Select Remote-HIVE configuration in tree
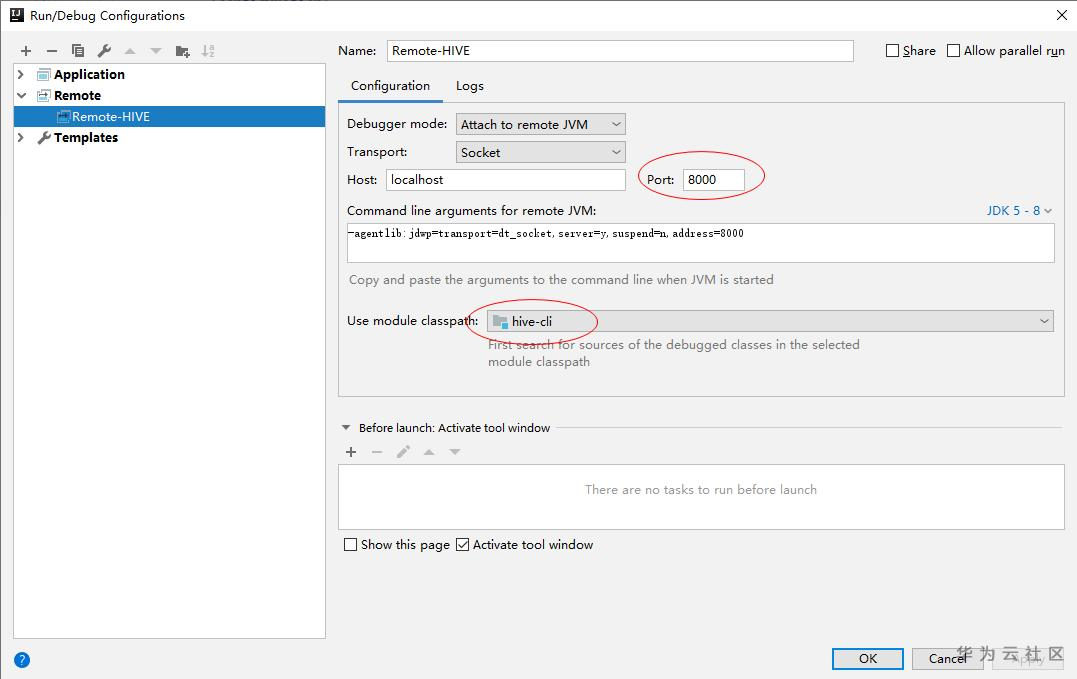Image resolution: width=1077 pixels, height=679 pixels. [110, 117]
